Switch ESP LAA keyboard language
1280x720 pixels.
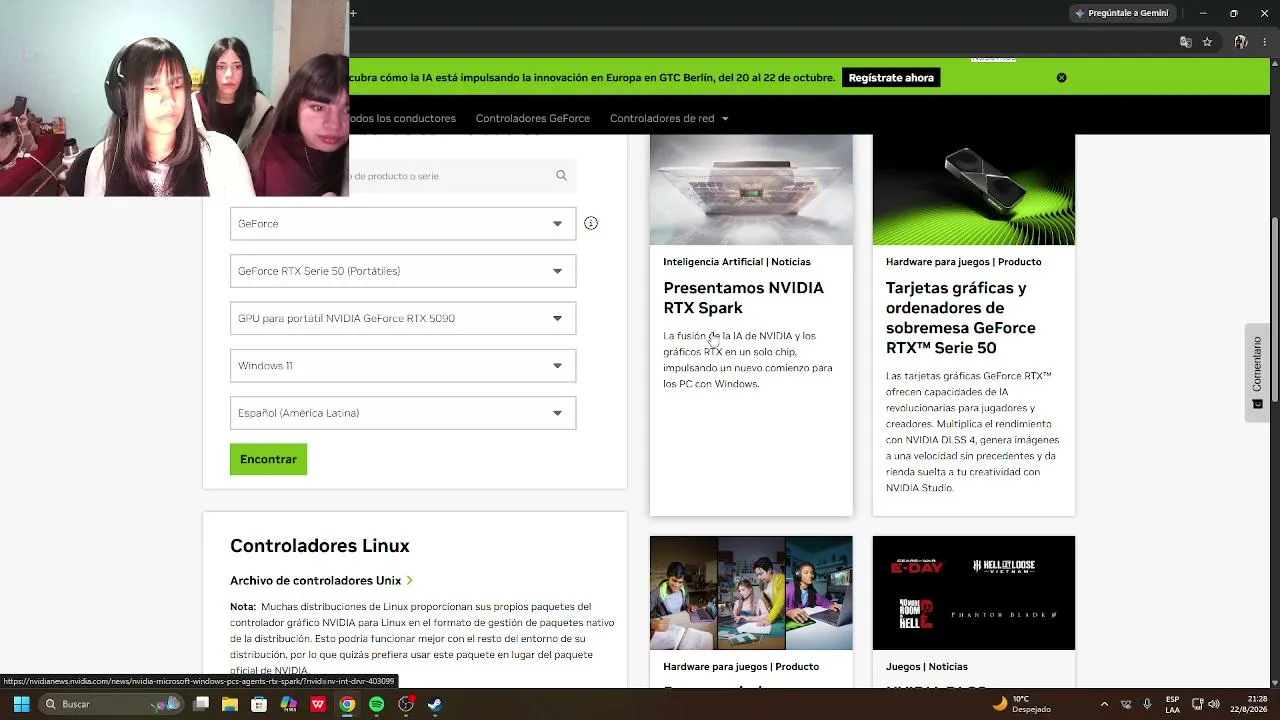[1172, 704]
